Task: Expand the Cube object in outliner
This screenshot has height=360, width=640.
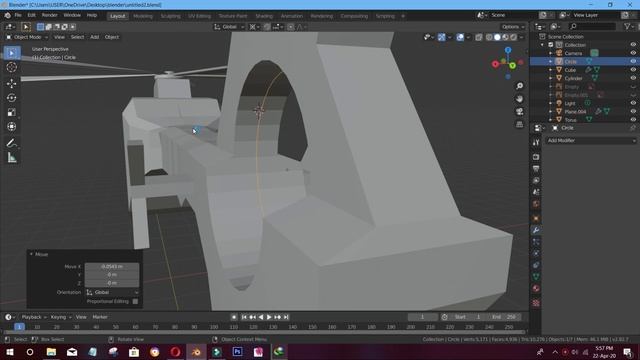Action: 551,70
